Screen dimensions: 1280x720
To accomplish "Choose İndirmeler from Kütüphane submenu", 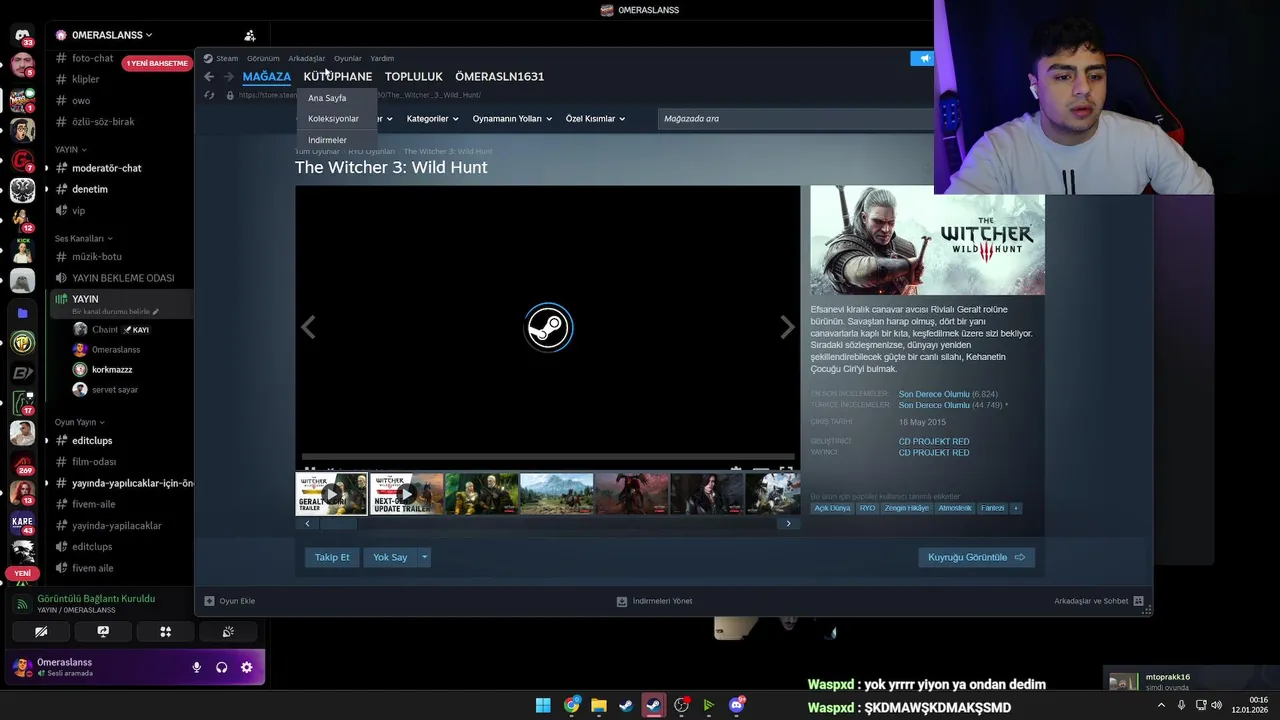I will 327,140.
